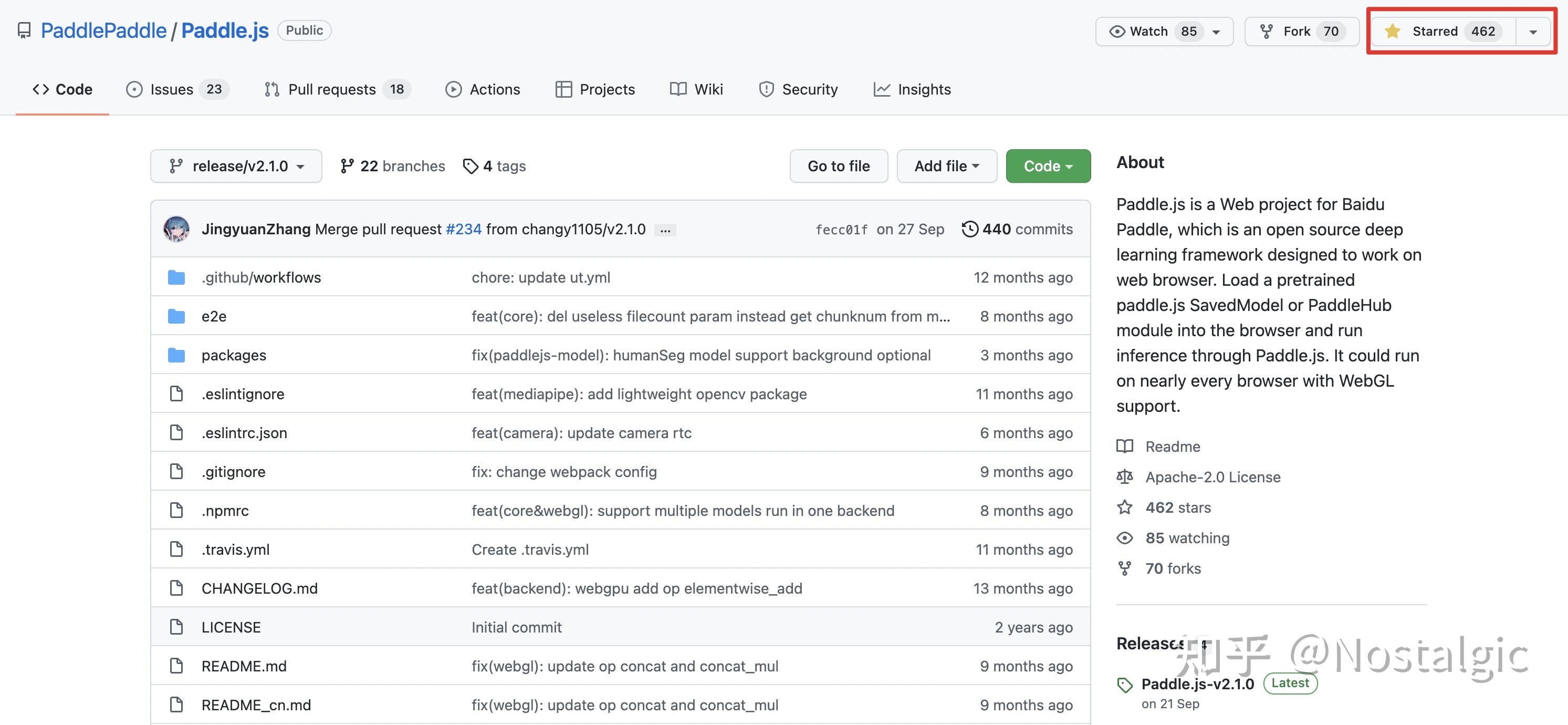
Task: Click the yellow Starred star icon
Action: [1392, 31]
